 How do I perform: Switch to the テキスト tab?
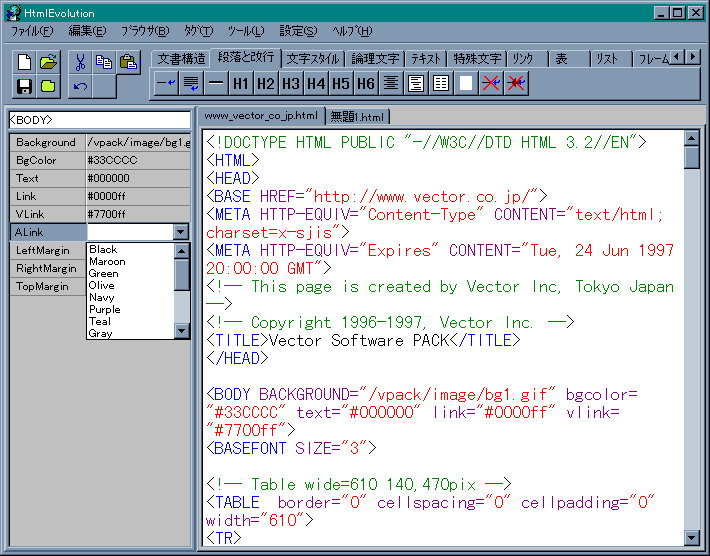click(426, 59)
